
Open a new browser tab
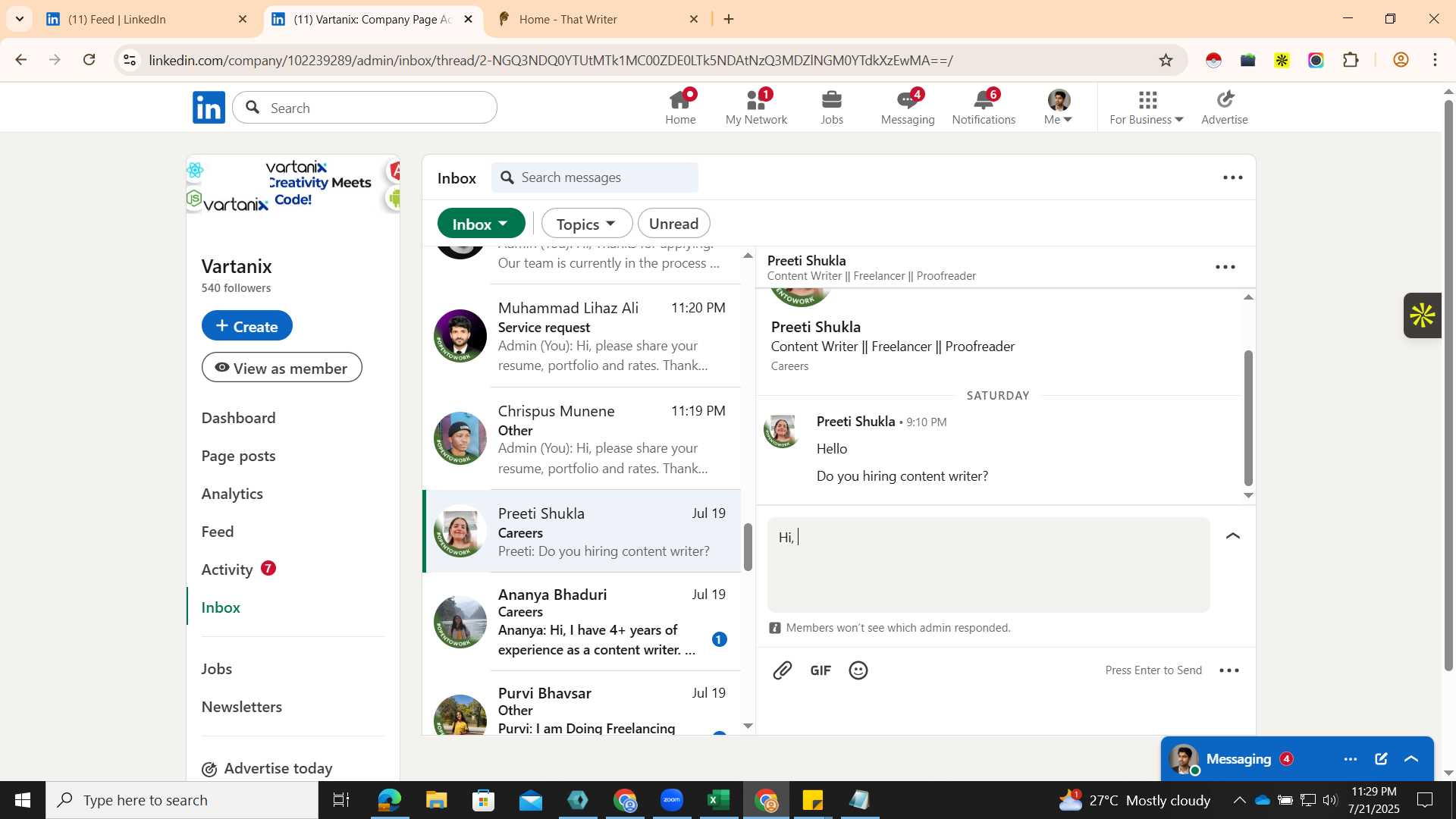pos(729,19)
